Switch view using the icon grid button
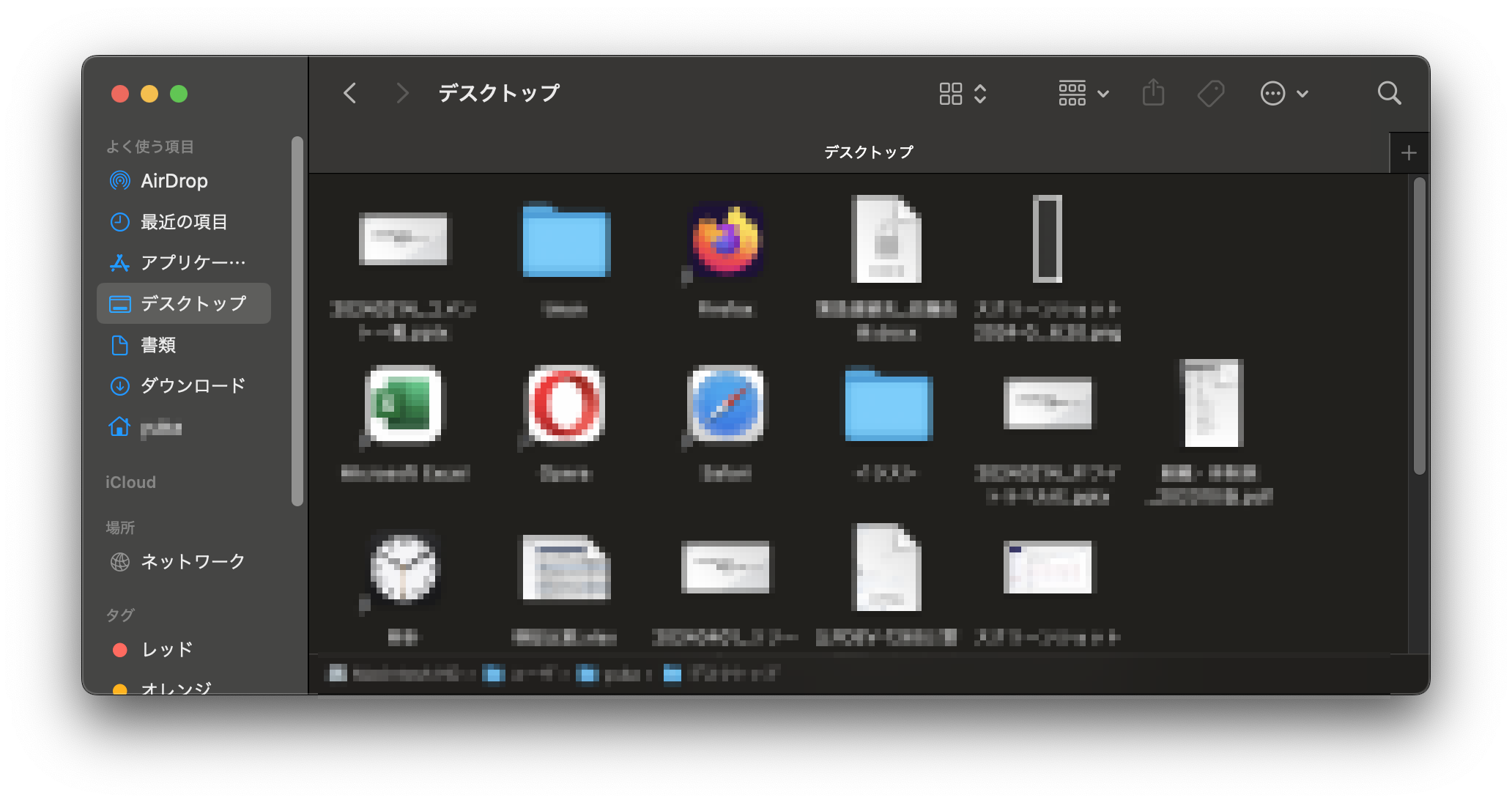 coord(951,94)
